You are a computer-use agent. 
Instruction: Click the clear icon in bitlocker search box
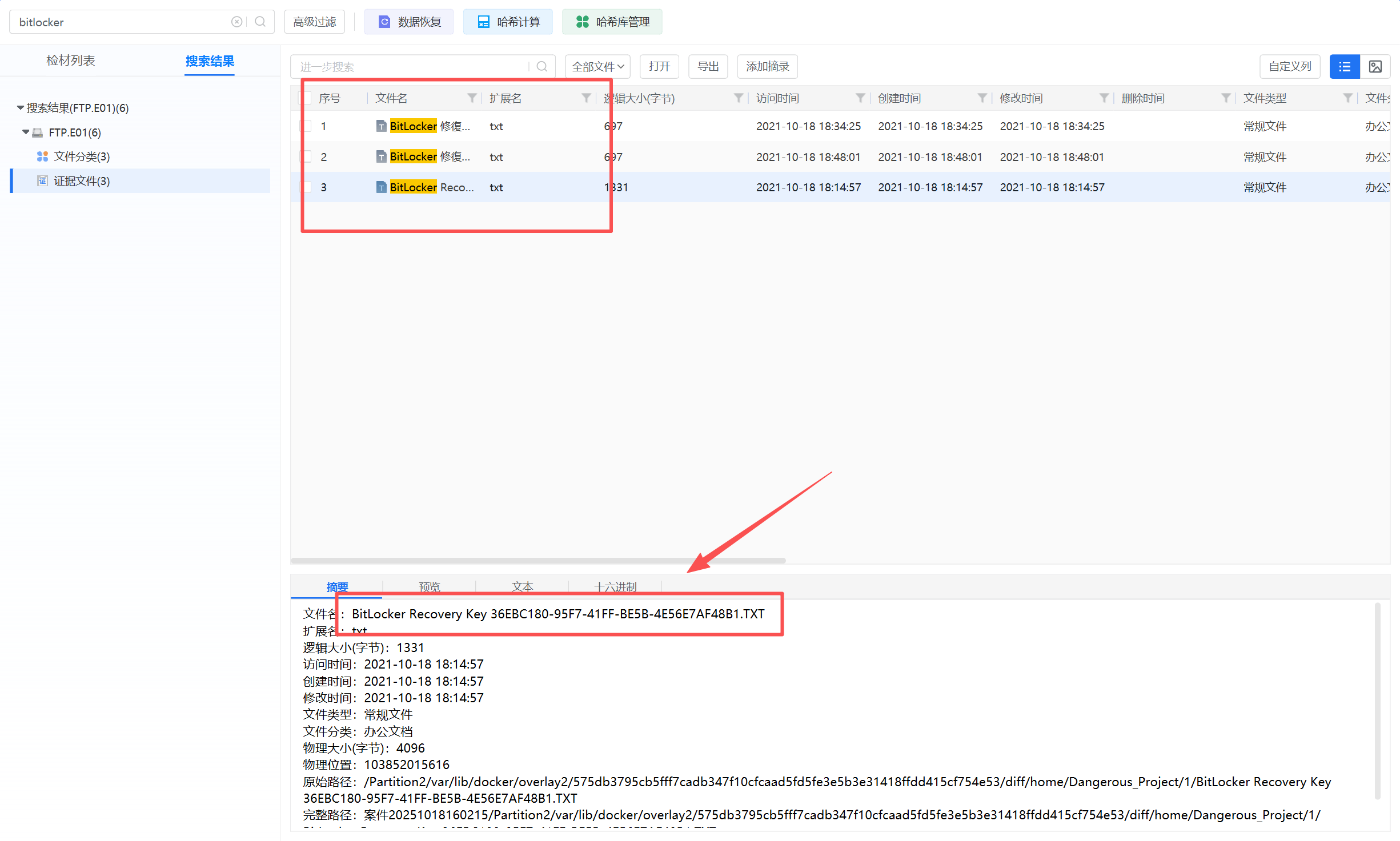pyautogui.click(x=236, y=22)
